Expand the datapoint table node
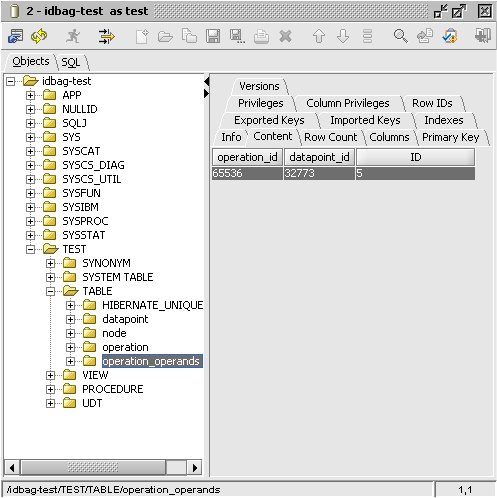 point(70,319)
